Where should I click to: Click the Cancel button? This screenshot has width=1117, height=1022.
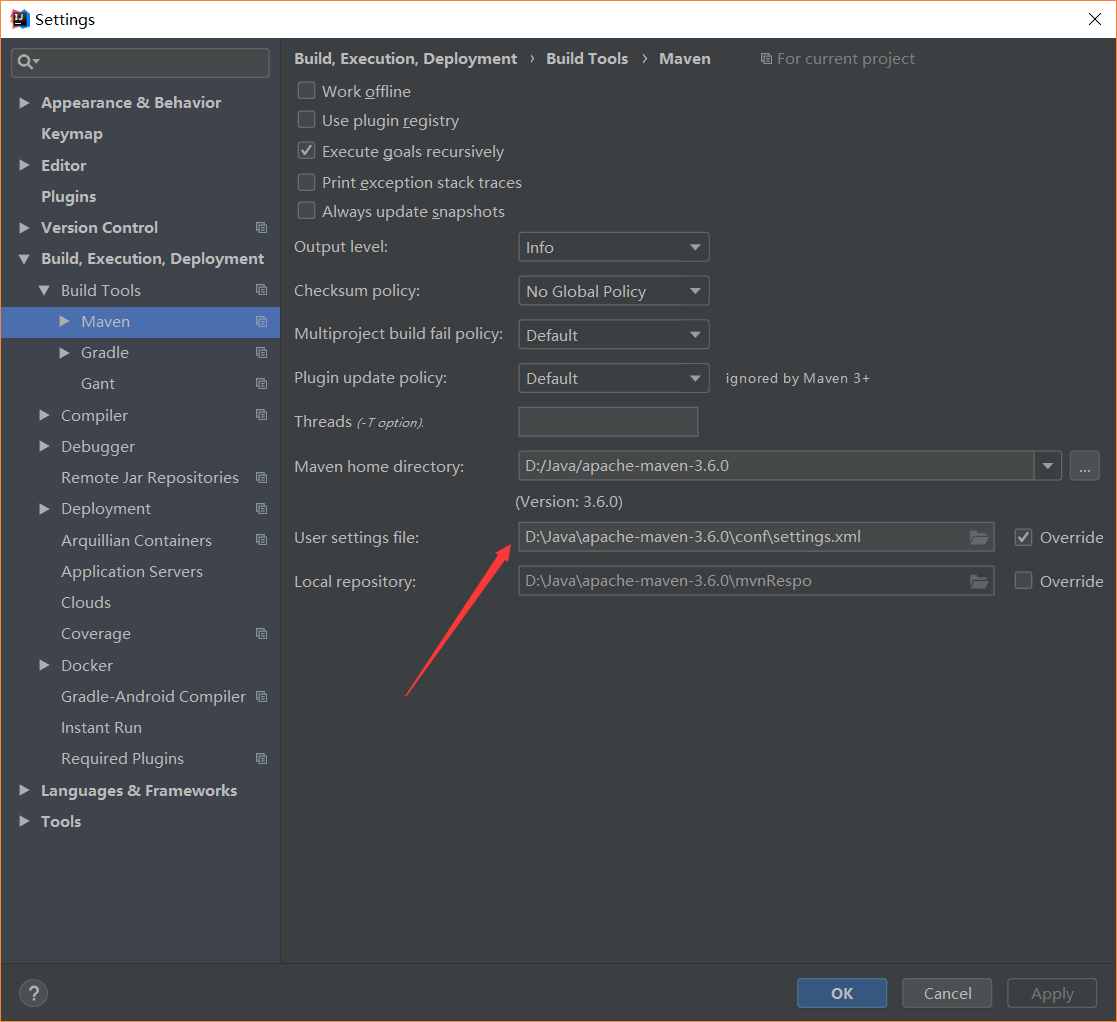(x=947, y=993)
